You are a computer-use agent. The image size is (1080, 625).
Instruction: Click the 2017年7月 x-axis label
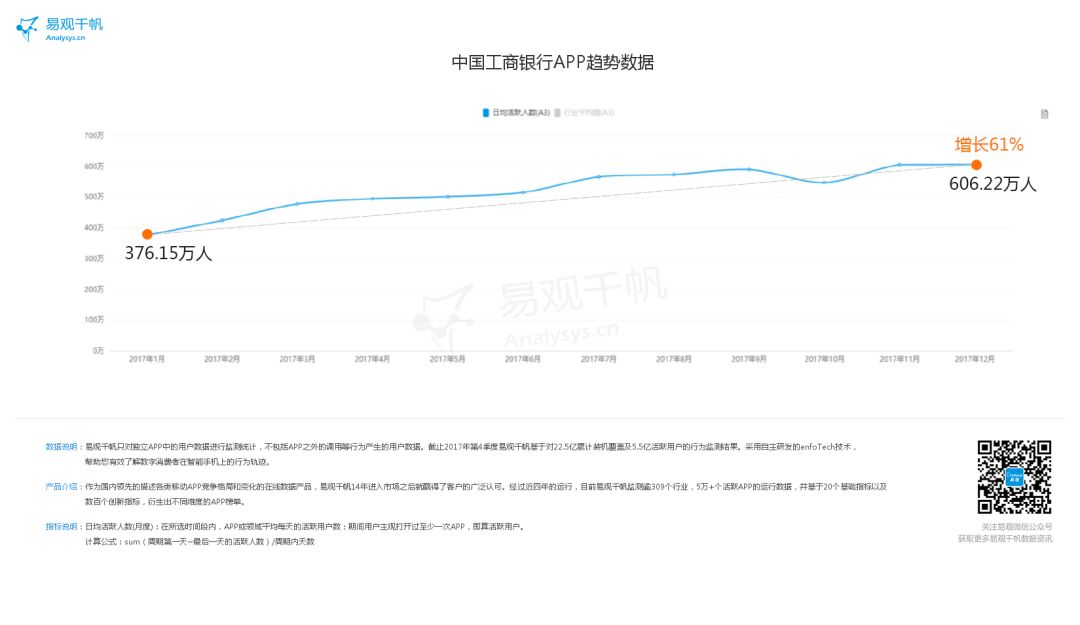coord(598,359)
